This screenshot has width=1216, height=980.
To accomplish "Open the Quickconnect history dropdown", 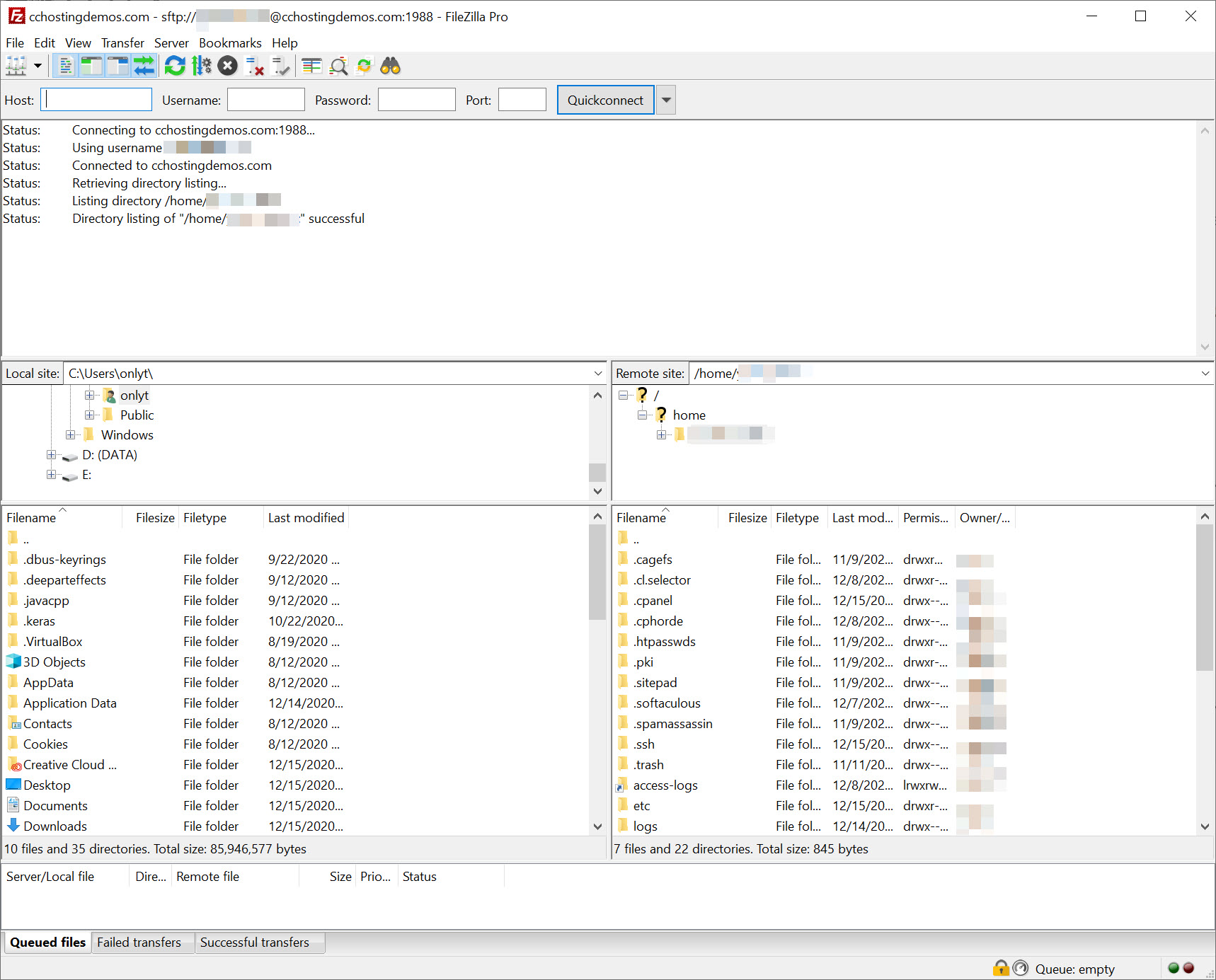I will coord(665,99).
